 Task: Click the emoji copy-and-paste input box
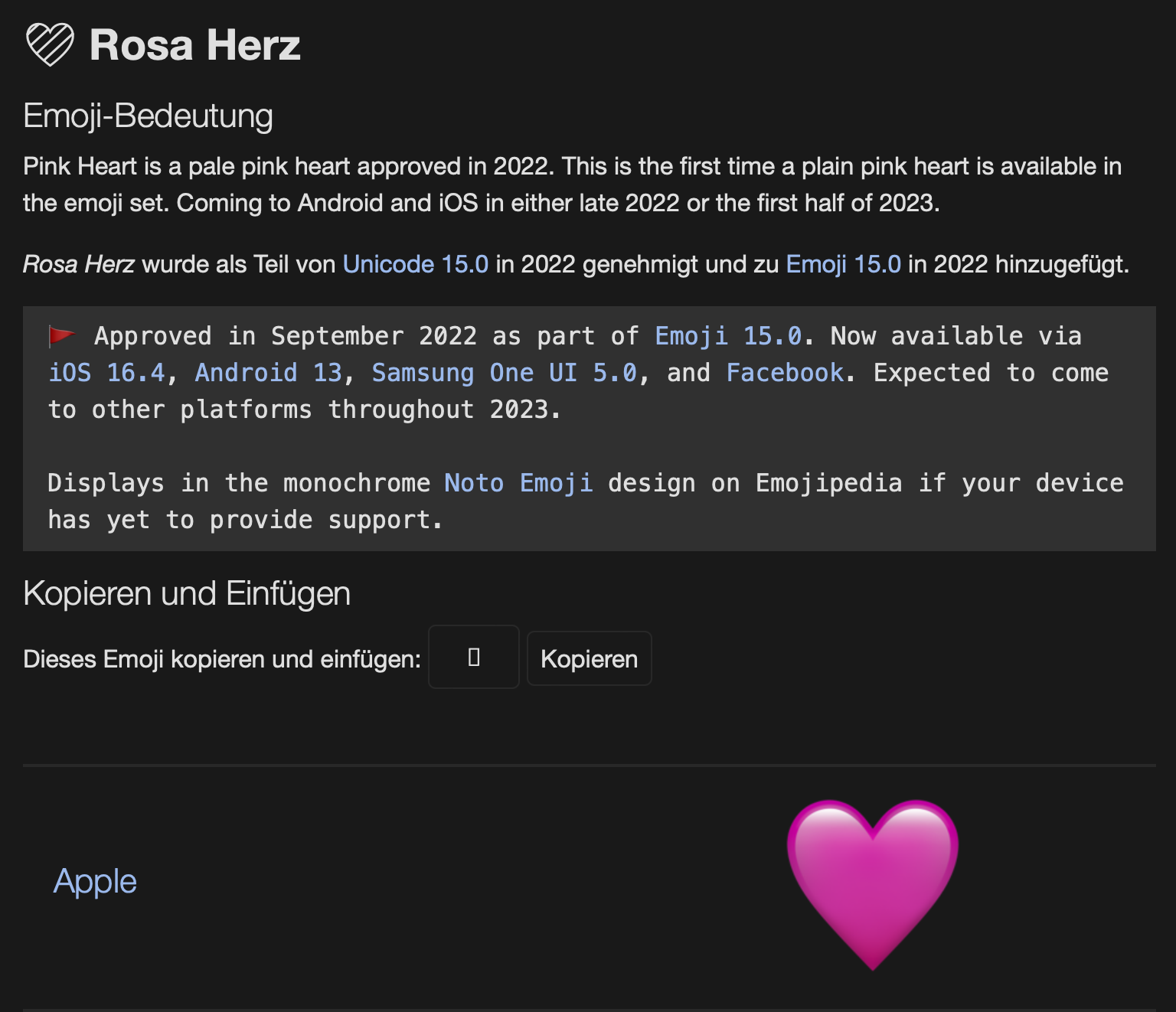tap(474, 658)
